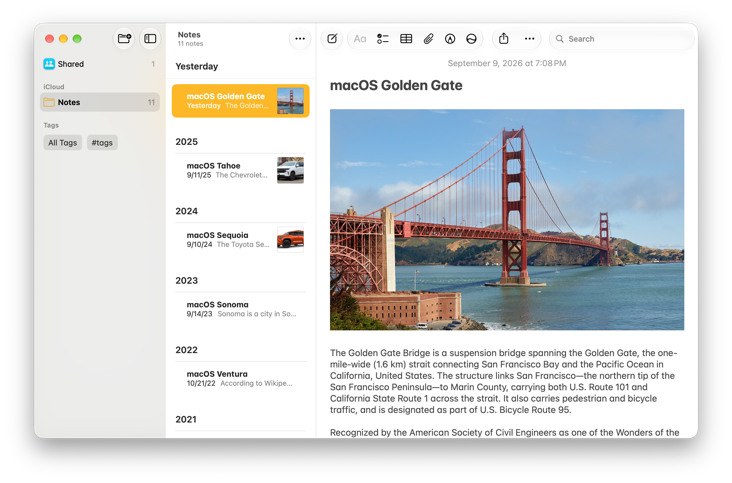
Task: Attach a file with the paperclip icon
Action: 428,39
